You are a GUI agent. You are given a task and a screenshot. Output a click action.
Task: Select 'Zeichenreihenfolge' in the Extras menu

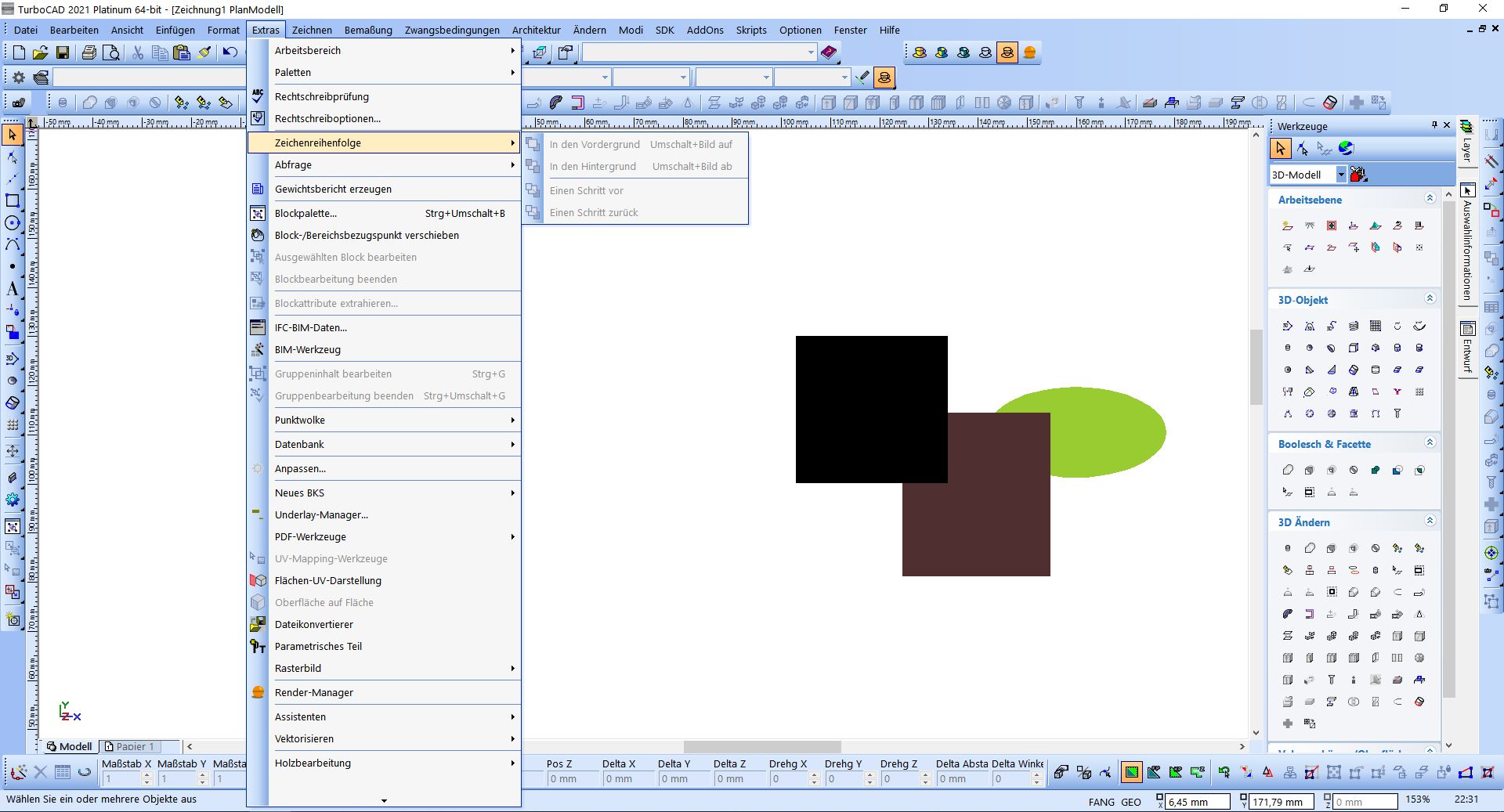[x=385, y=143]
